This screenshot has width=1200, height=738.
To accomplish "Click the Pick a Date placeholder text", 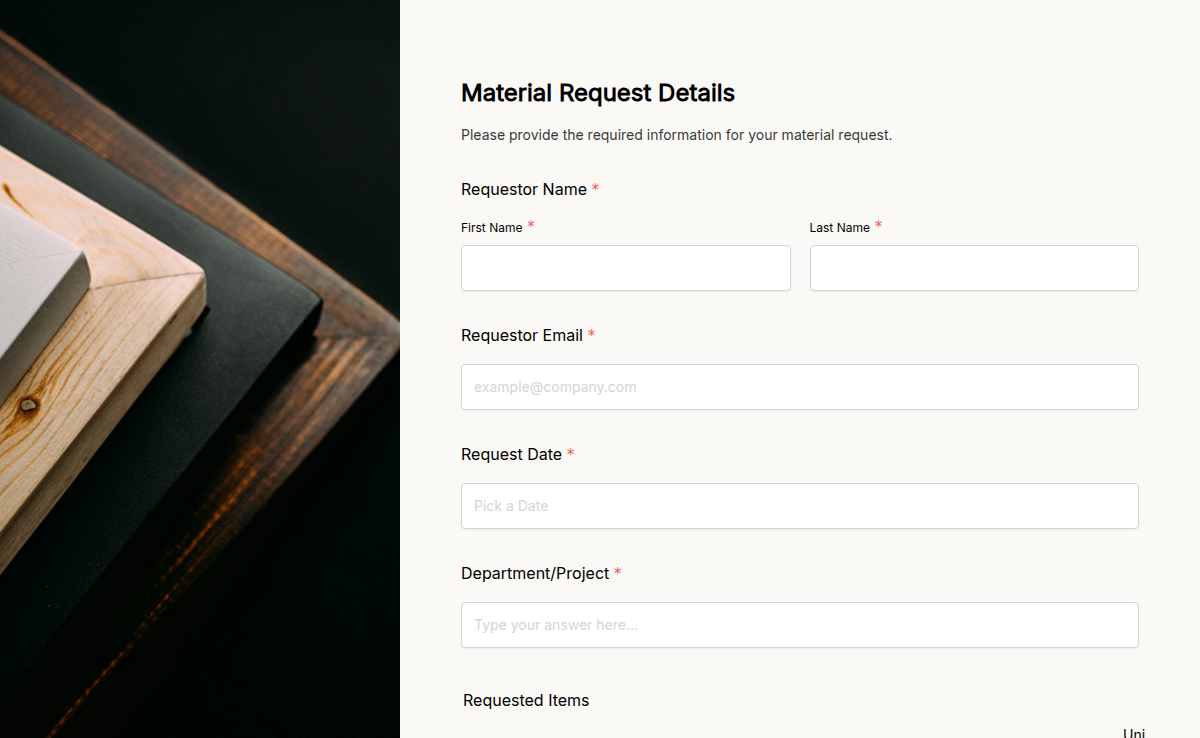I will (x=511, y=506).
